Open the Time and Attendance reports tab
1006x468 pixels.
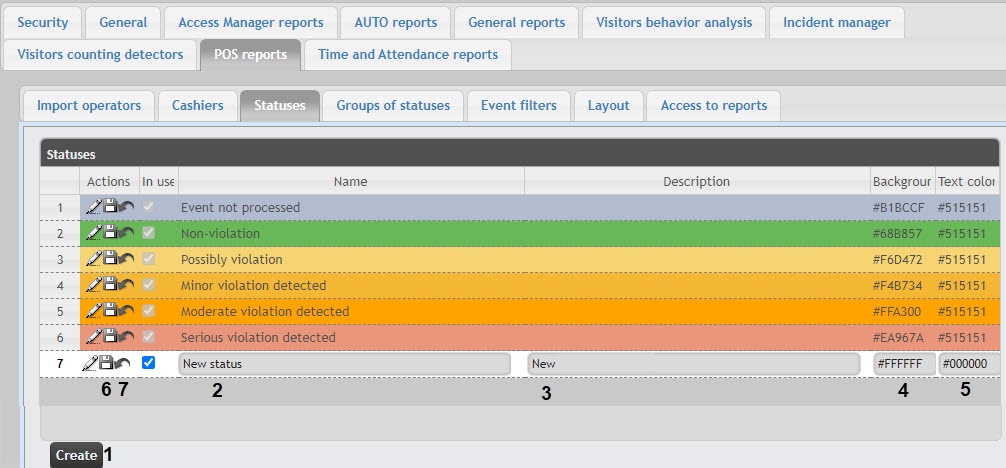click(x=407, y=54)
